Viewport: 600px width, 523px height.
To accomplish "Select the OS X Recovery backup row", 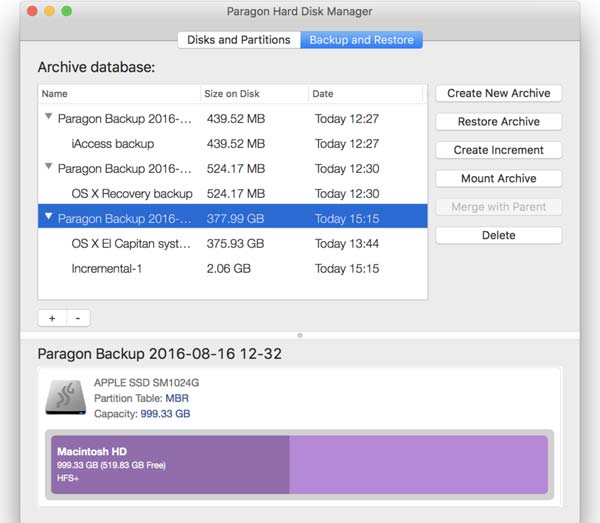I will coord(233,194).
